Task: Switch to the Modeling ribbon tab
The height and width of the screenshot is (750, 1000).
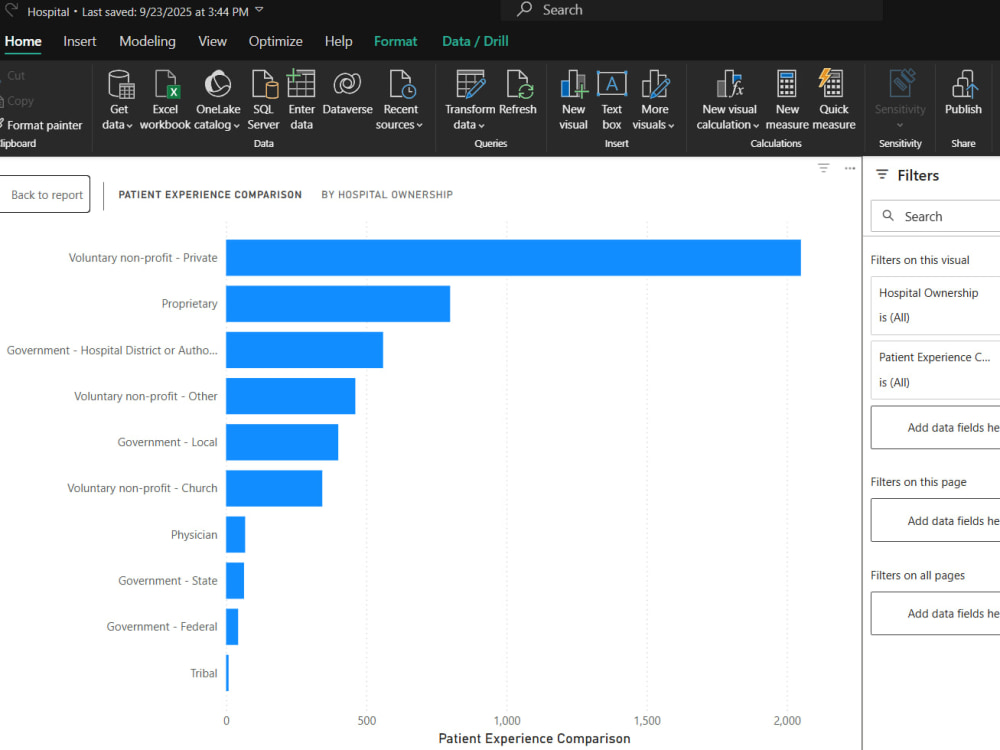Action: pos(147,41)
